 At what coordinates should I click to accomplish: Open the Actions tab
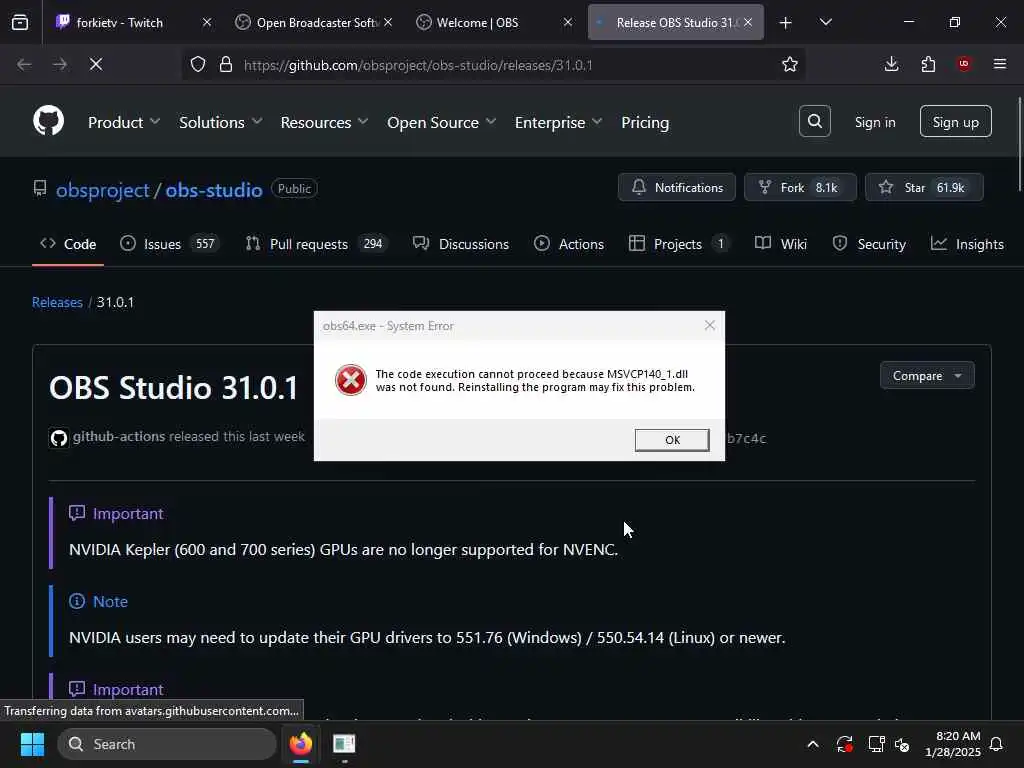[x=569, y=244]
